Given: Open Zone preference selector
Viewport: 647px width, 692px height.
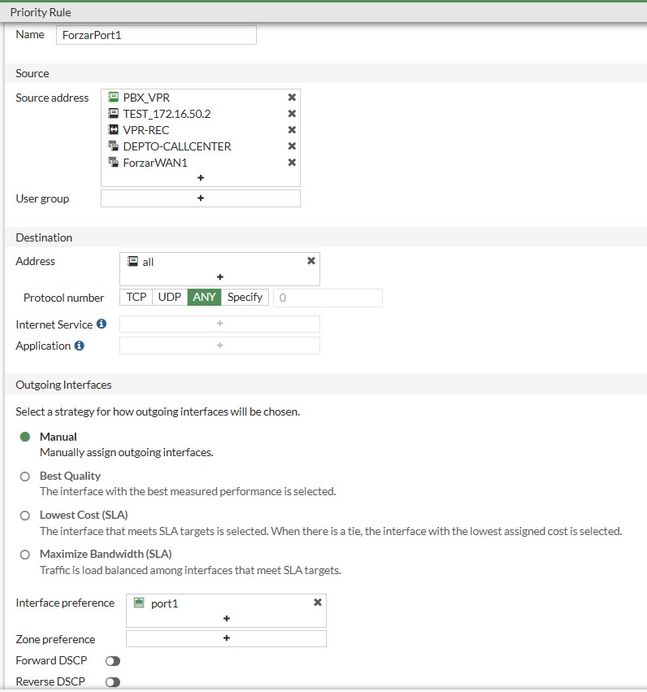Looking at the screenshot, I should click(x=226, y=638).
